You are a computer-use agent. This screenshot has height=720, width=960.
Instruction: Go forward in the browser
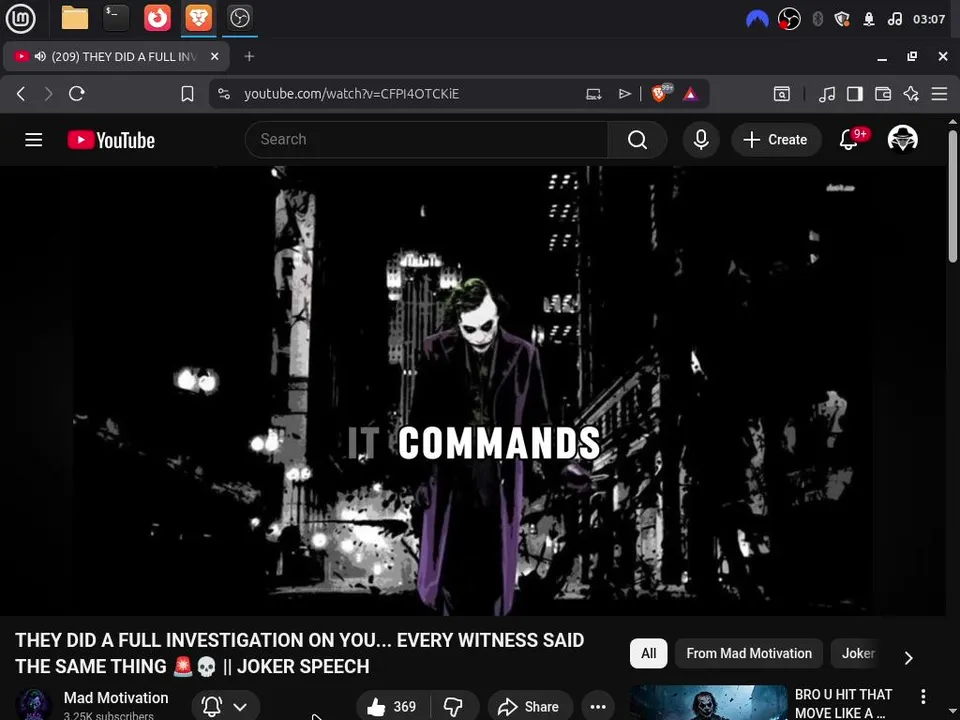pyautogui.click(x=48, y=94)
